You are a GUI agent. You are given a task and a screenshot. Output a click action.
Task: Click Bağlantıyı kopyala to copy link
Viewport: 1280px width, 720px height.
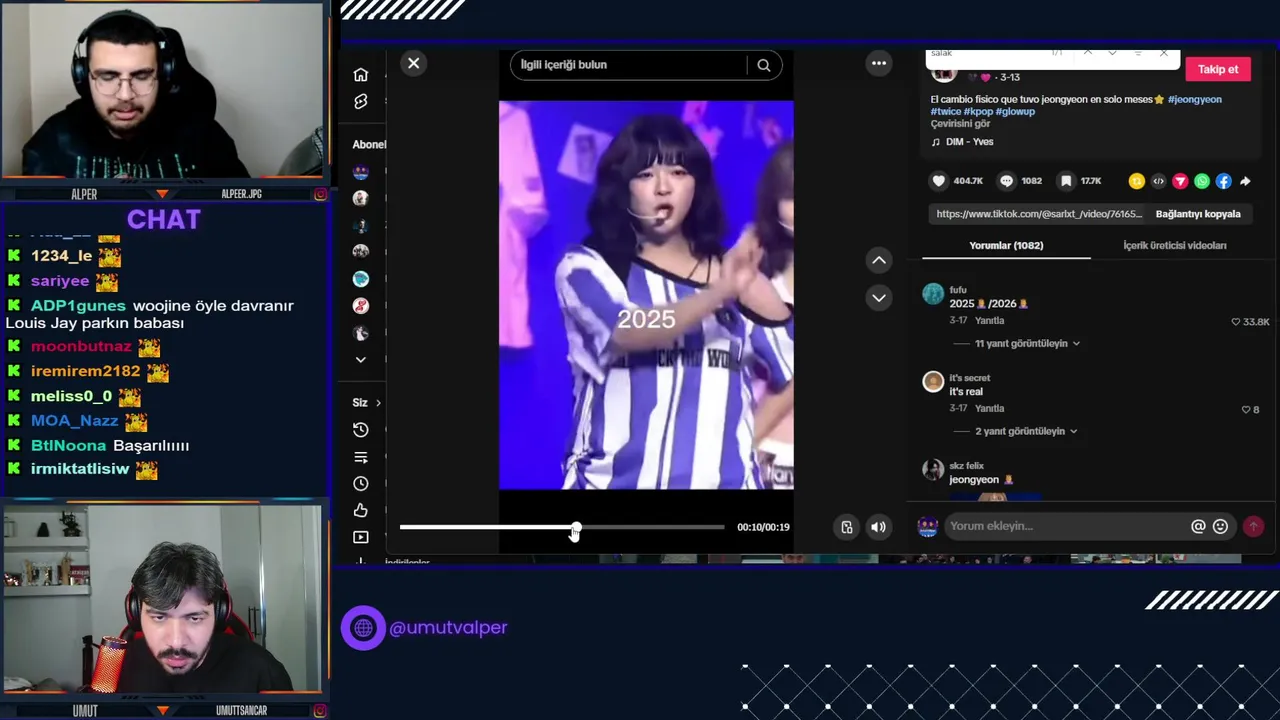click(x=1198, y=214)
